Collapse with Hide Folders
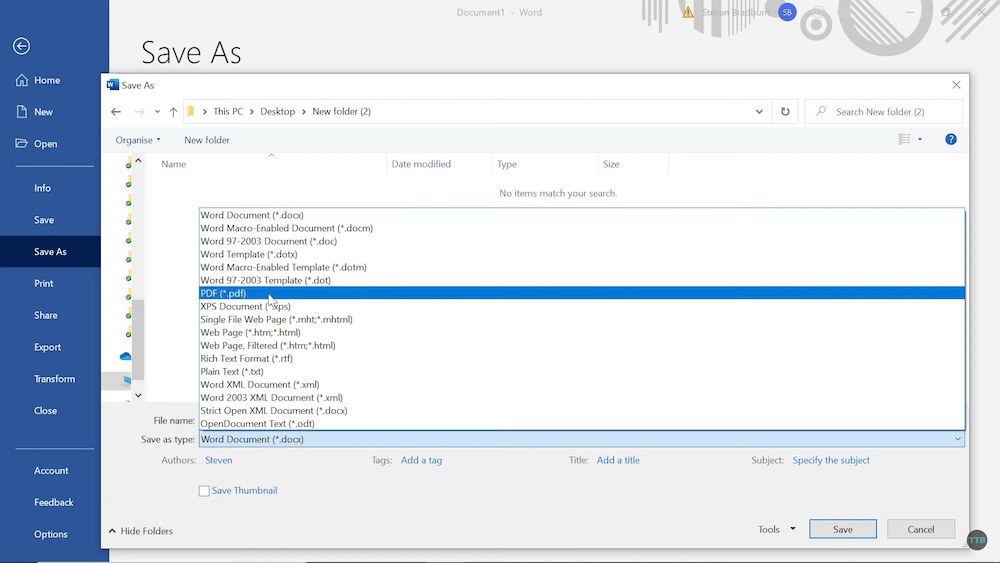This screenshot has height=563, width=1000. pos(140,530)
